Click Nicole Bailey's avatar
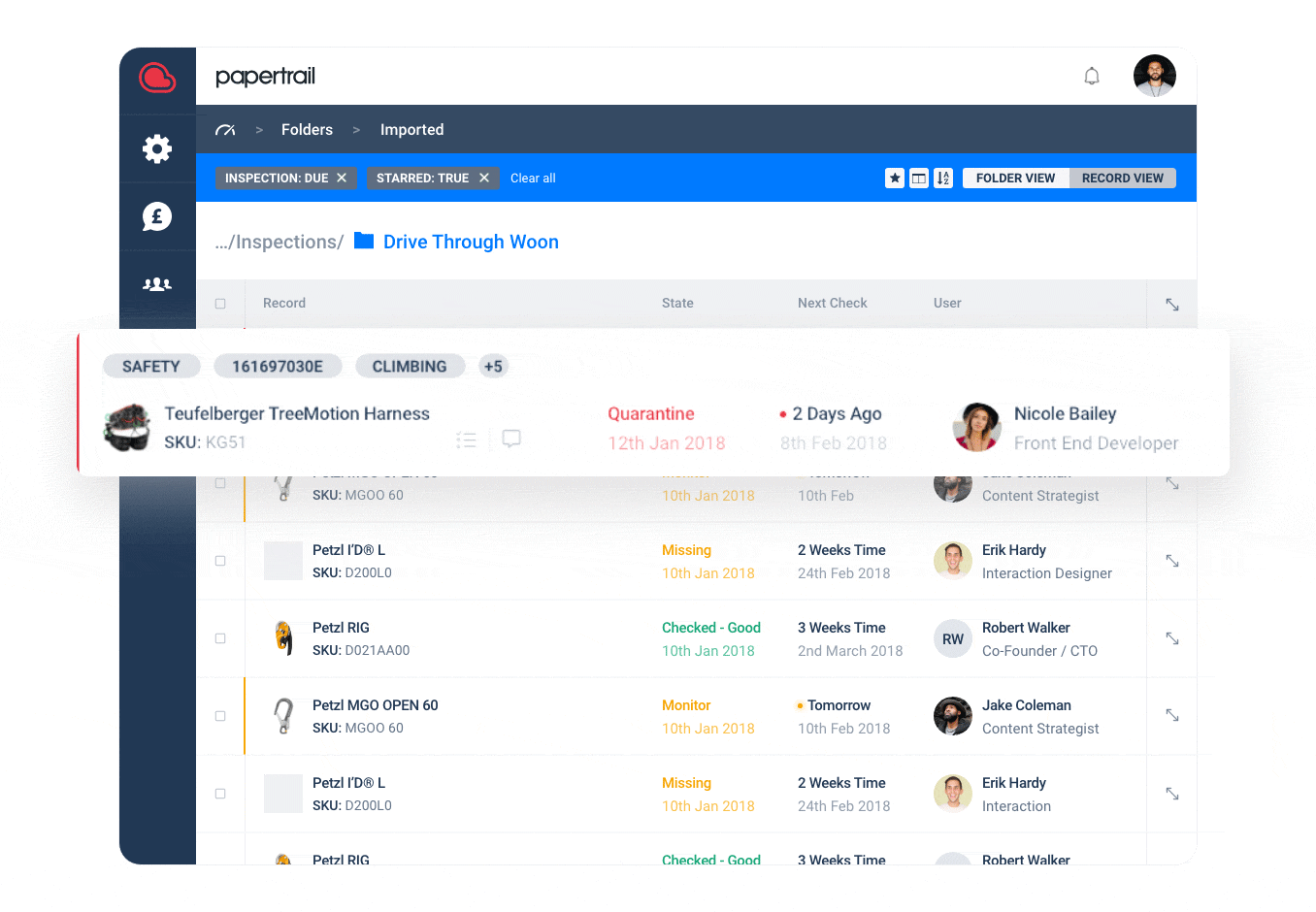This screenshot has width=1316, height=912. coord(977,428)
